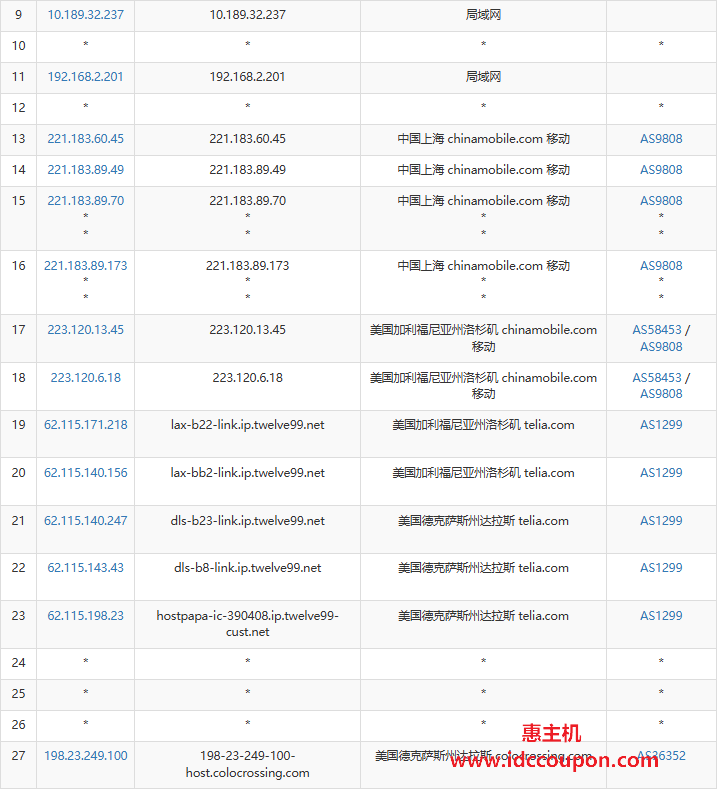The height and width of the screenshot is (789, 717).
Task: Click hop number 26 cell
Action: 18,725
